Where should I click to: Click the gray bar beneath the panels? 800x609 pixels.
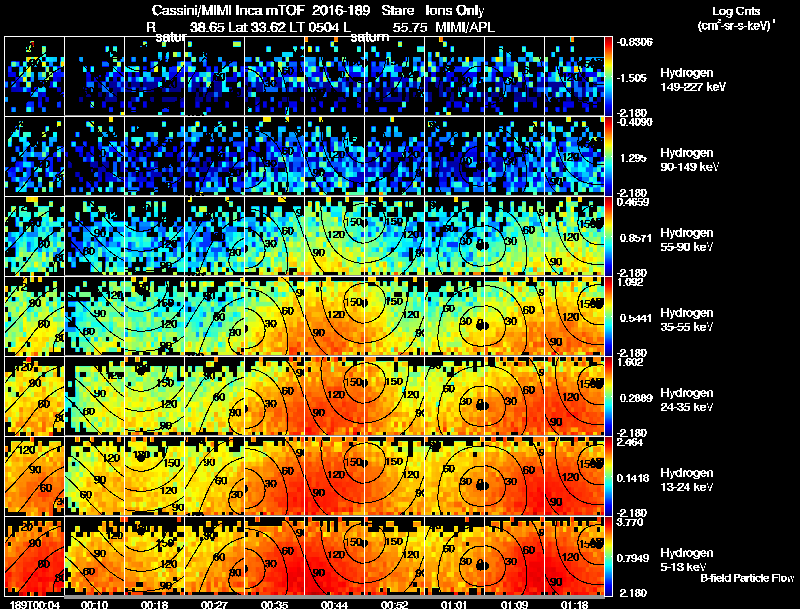point(335,596)
